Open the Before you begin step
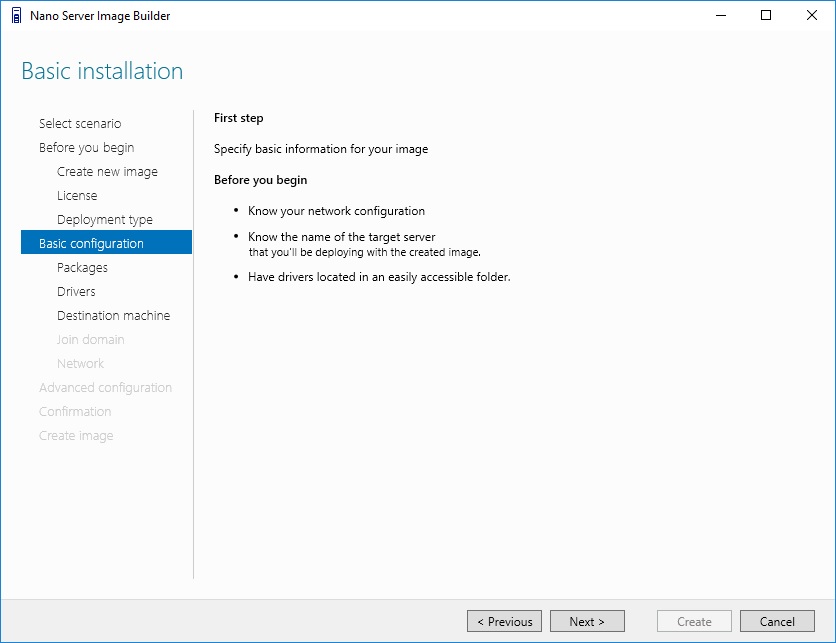This screenshot has height=643, width=836. [x=86, y=148]
